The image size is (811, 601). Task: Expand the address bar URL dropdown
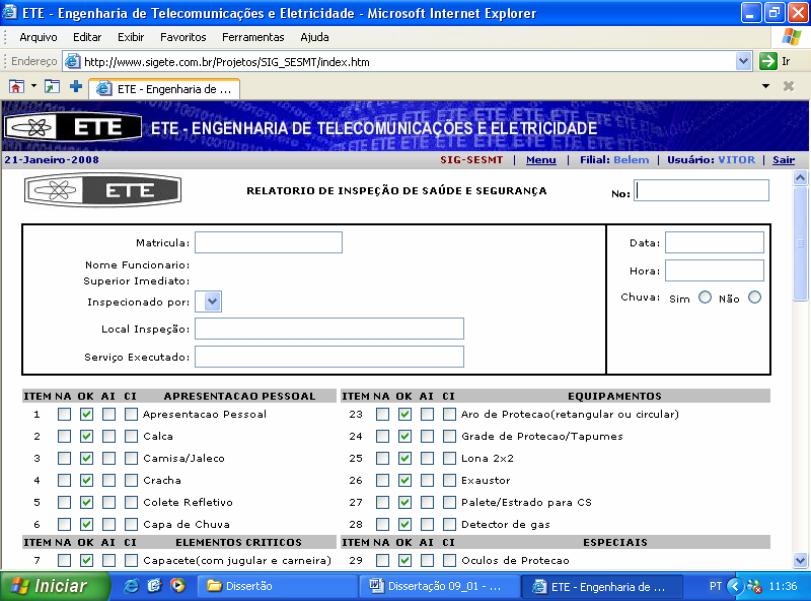coord(741,61)
